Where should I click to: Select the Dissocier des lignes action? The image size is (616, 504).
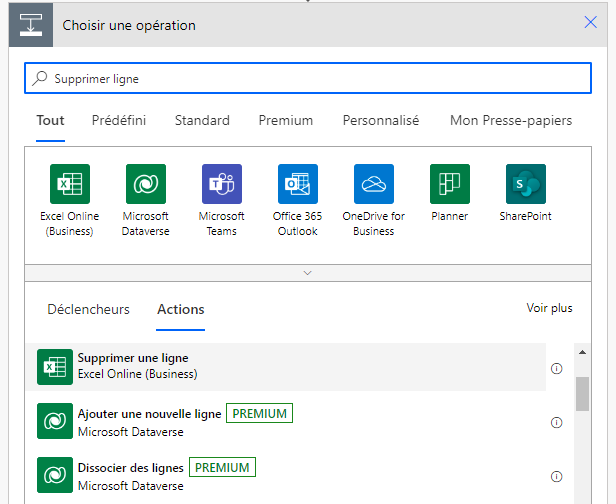pos(286,475)
